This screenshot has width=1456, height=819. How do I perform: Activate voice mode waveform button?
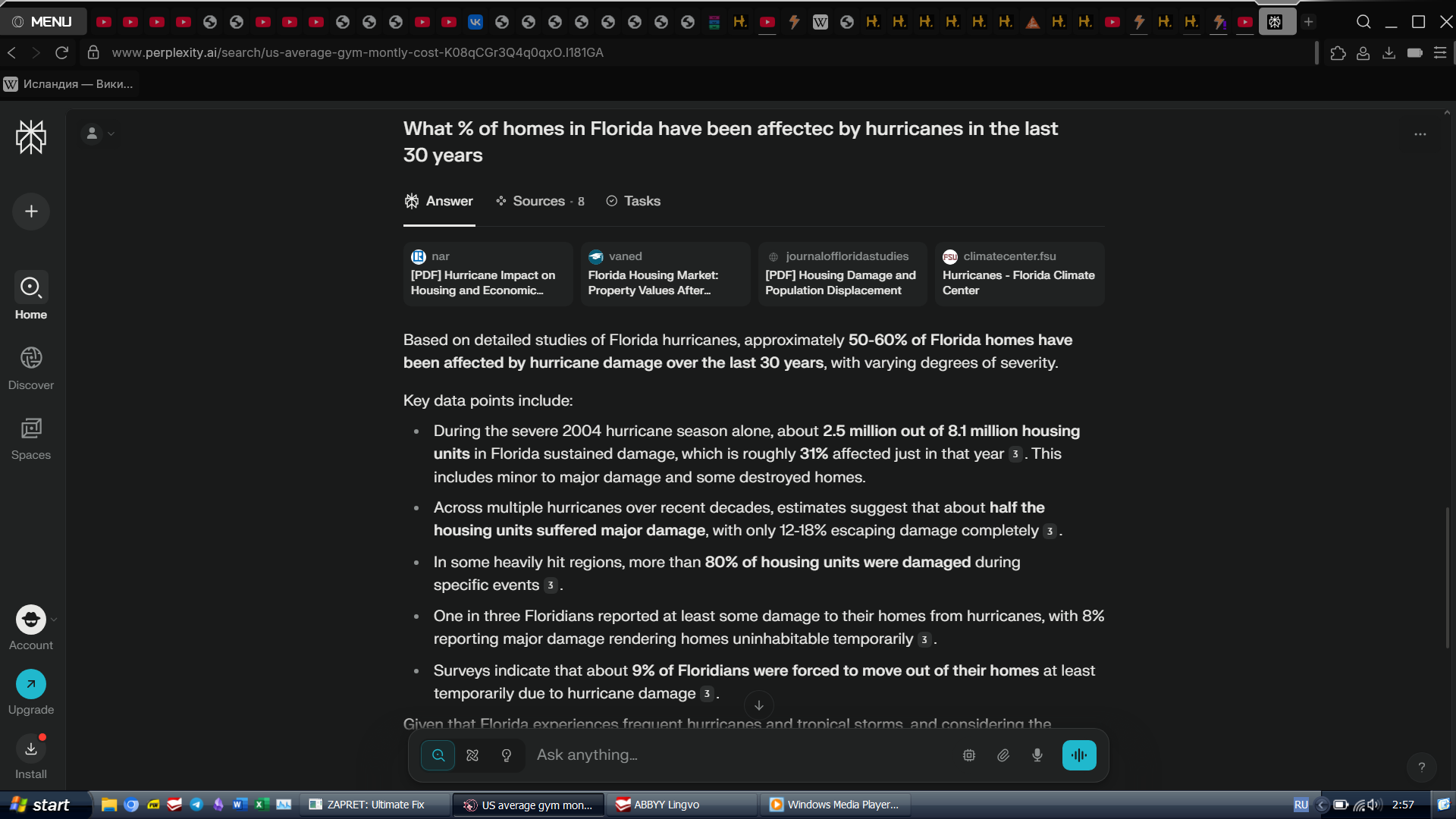point(1078,755)
